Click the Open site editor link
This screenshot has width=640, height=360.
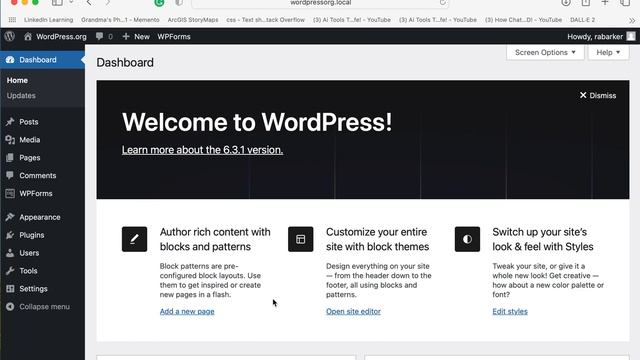click(x=353, y=311)
